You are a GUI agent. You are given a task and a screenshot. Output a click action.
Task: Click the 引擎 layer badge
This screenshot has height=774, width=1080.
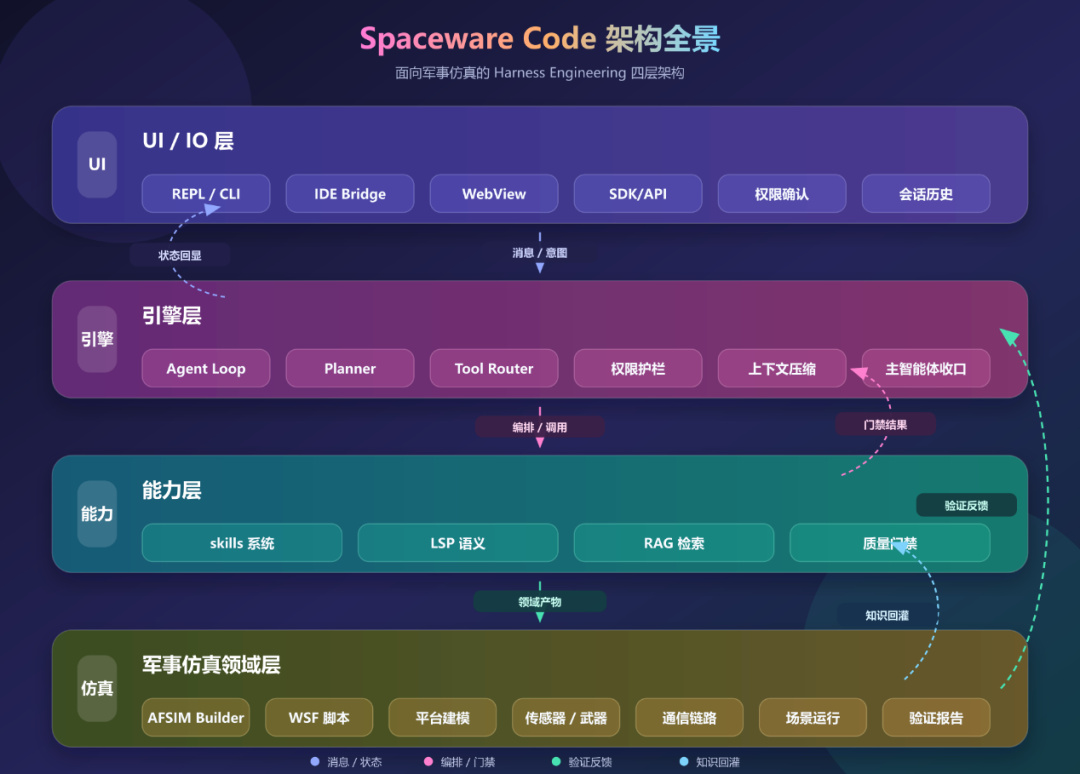[x=97, y=339]
